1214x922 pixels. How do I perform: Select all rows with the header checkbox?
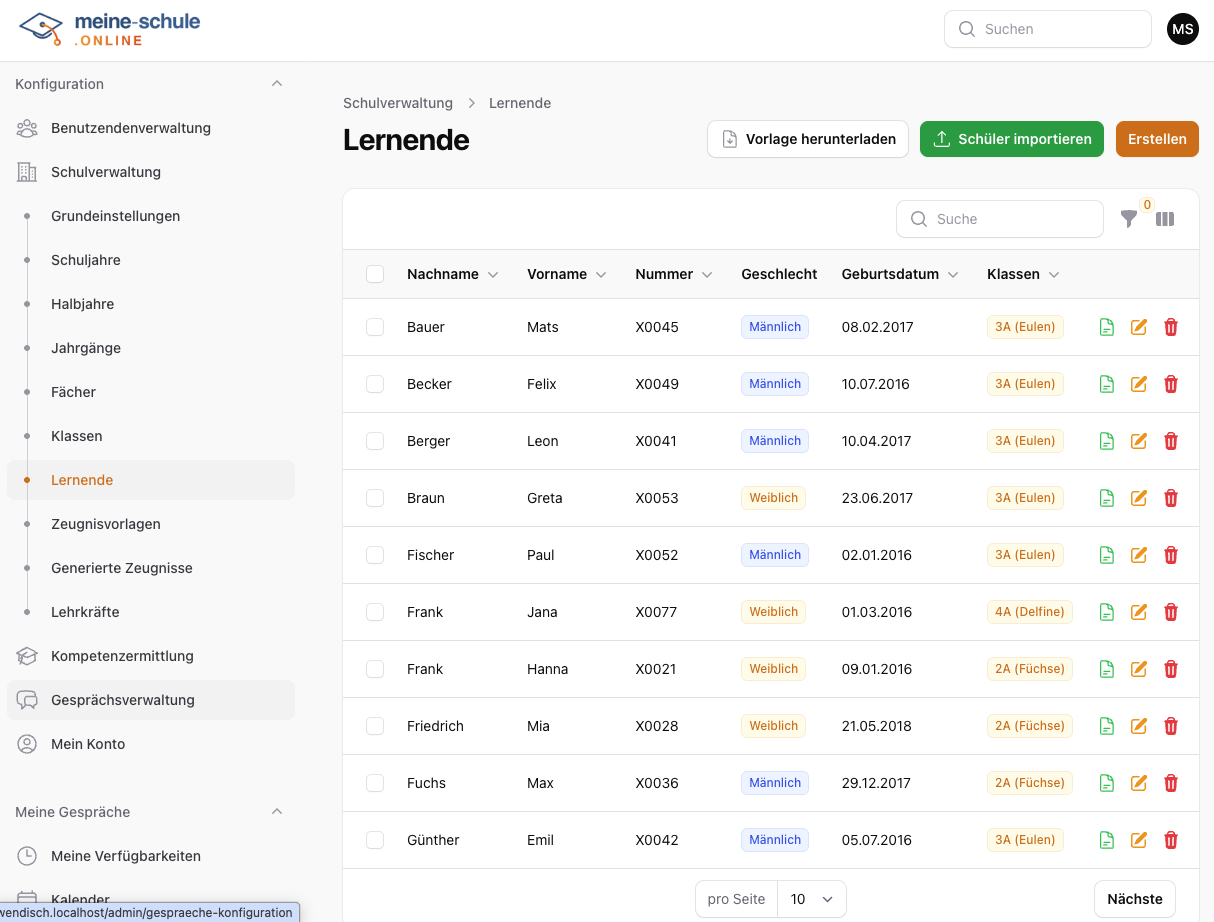click(x=375, y=274)
